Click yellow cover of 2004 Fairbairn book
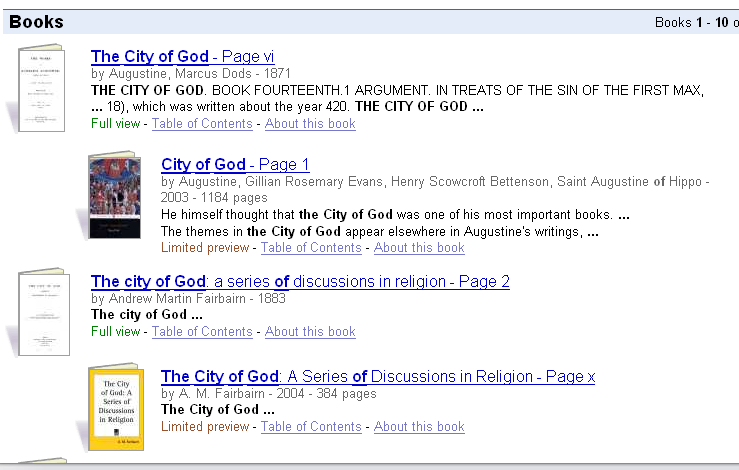739x470 pixels. [116, 406]
